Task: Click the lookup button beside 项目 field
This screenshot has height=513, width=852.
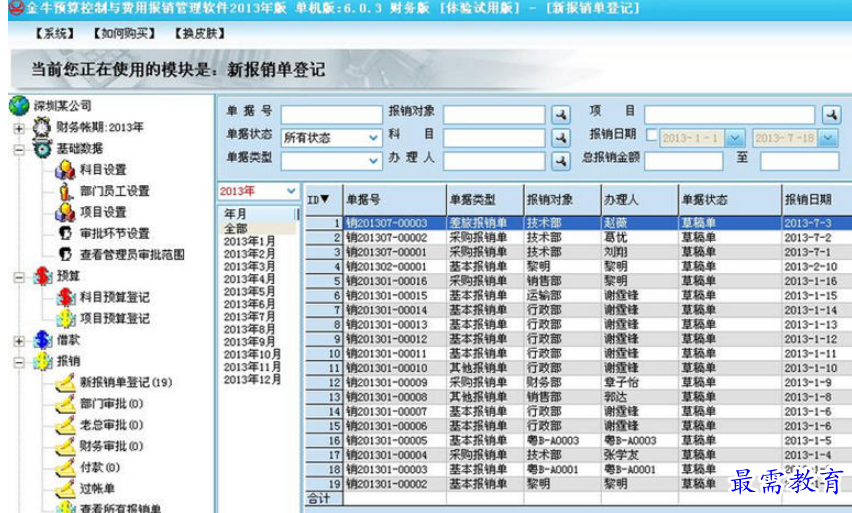Action: (x=830, y=114)
